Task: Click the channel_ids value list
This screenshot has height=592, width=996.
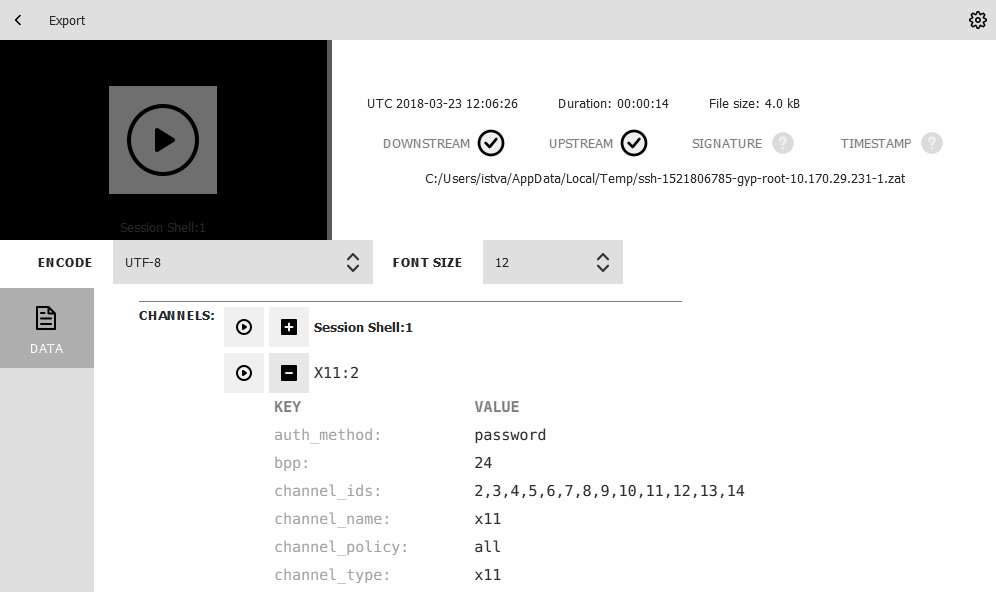Action: coord(609,491)
